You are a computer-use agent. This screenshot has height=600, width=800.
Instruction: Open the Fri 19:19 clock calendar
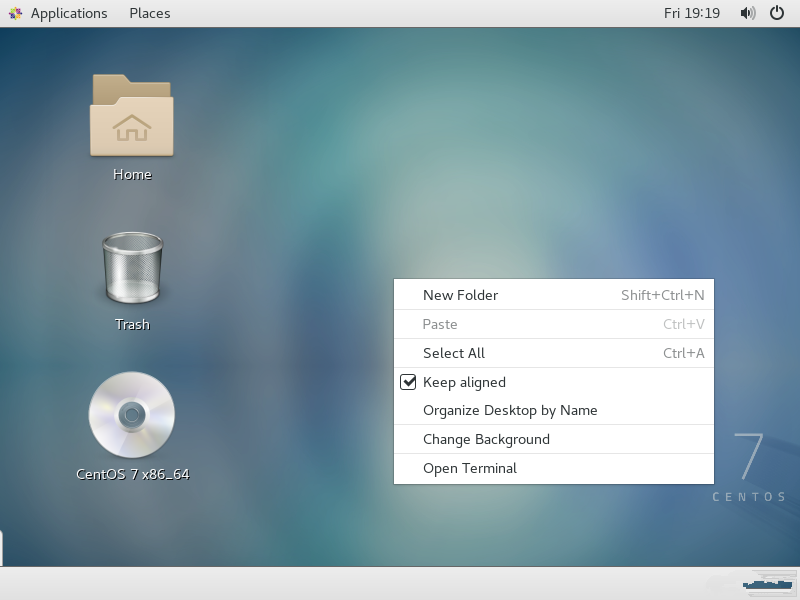click(691, 13)
